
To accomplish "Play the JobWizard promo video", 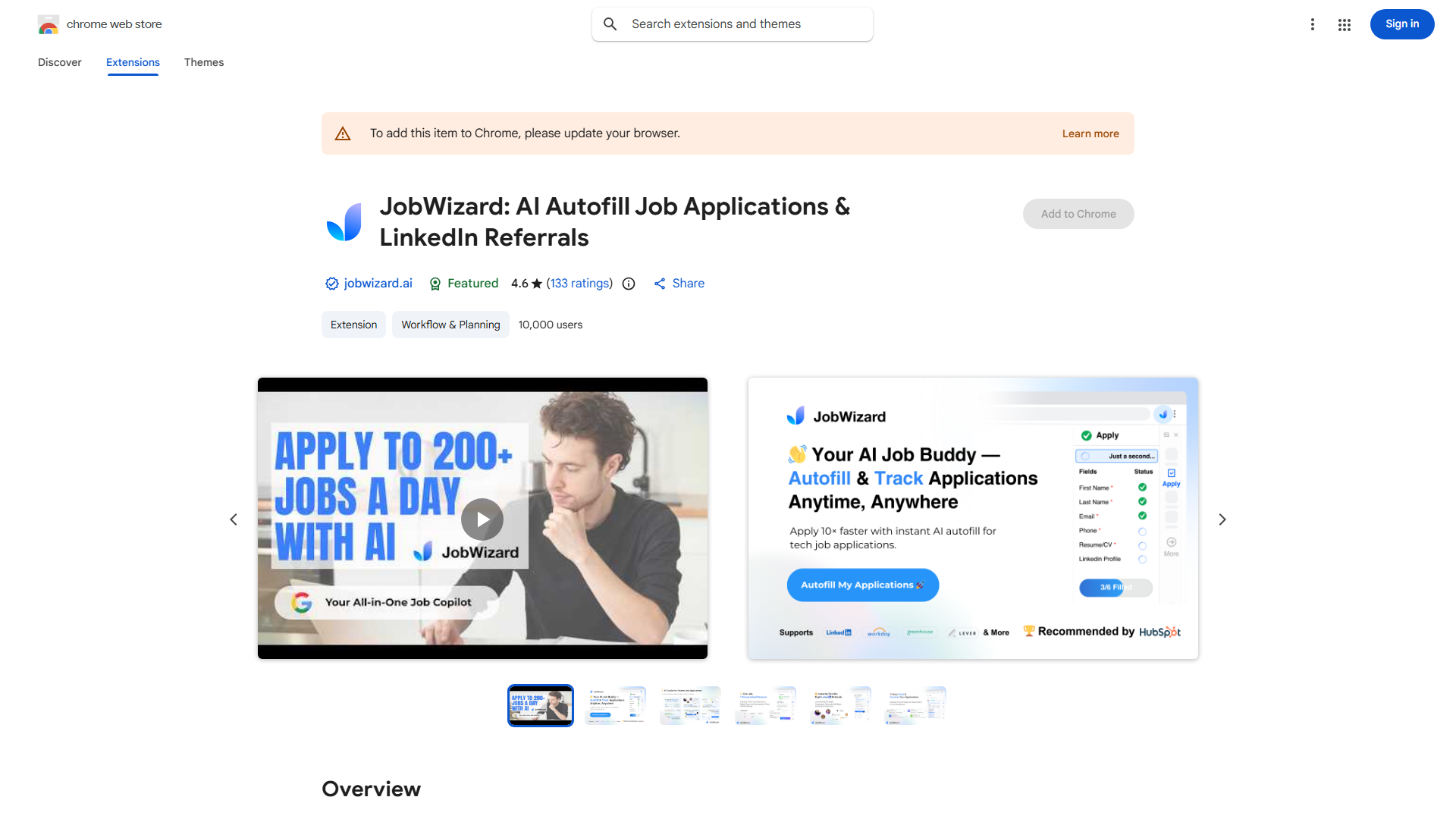I will (x=482, y=519).
